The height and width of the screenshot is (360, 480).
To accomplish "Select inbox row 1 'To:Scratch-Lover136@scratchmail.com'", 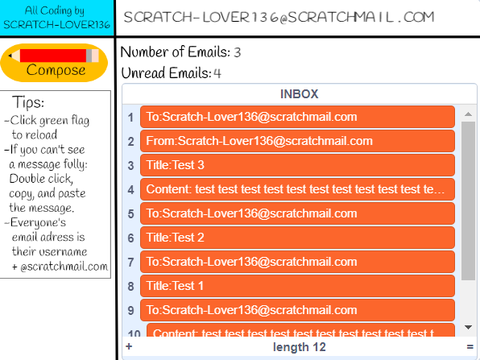I will 297,117.
